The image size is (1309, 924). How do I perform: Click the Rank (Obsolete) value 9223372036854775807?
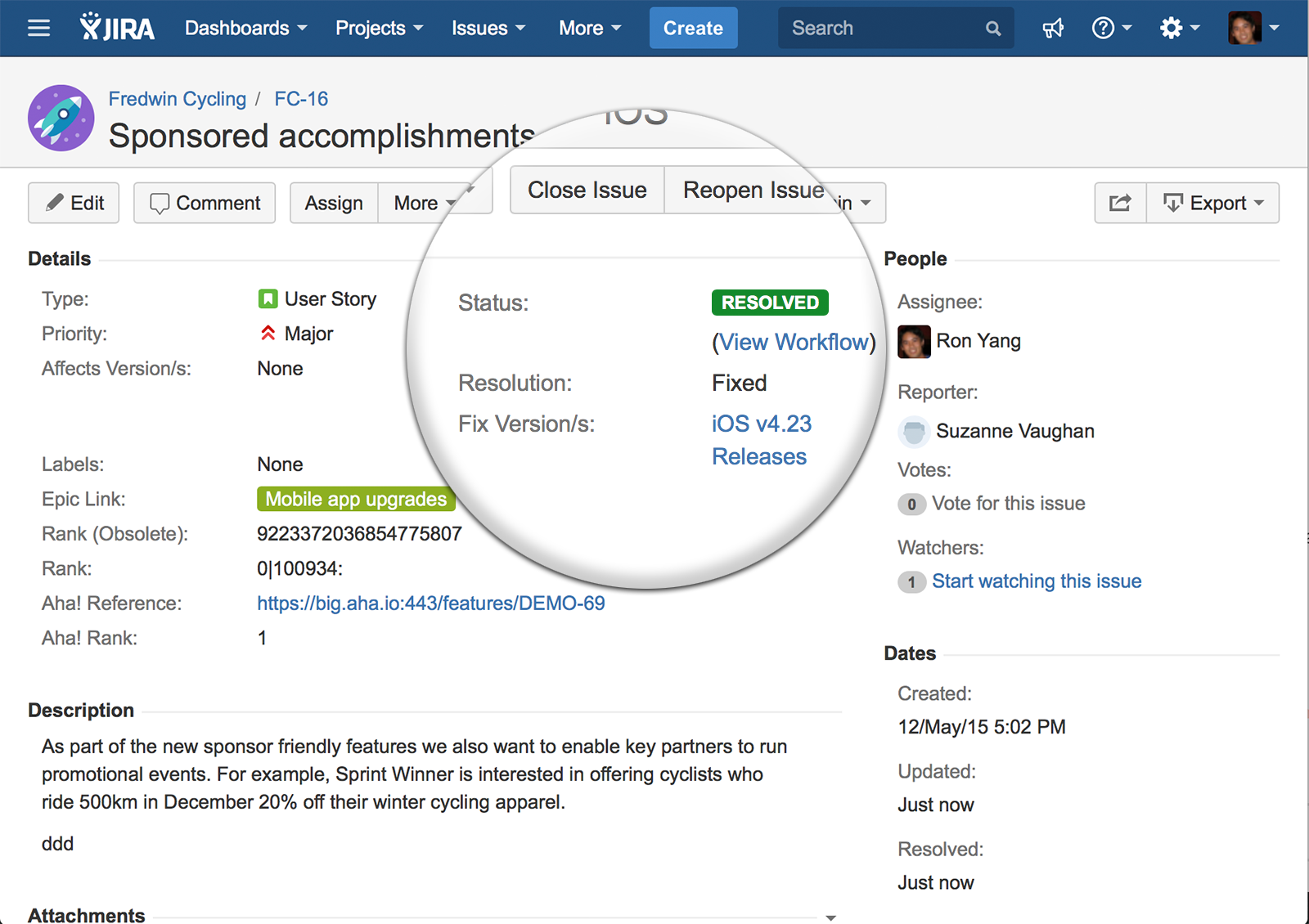pyautogui.click(x=359, y=534)
